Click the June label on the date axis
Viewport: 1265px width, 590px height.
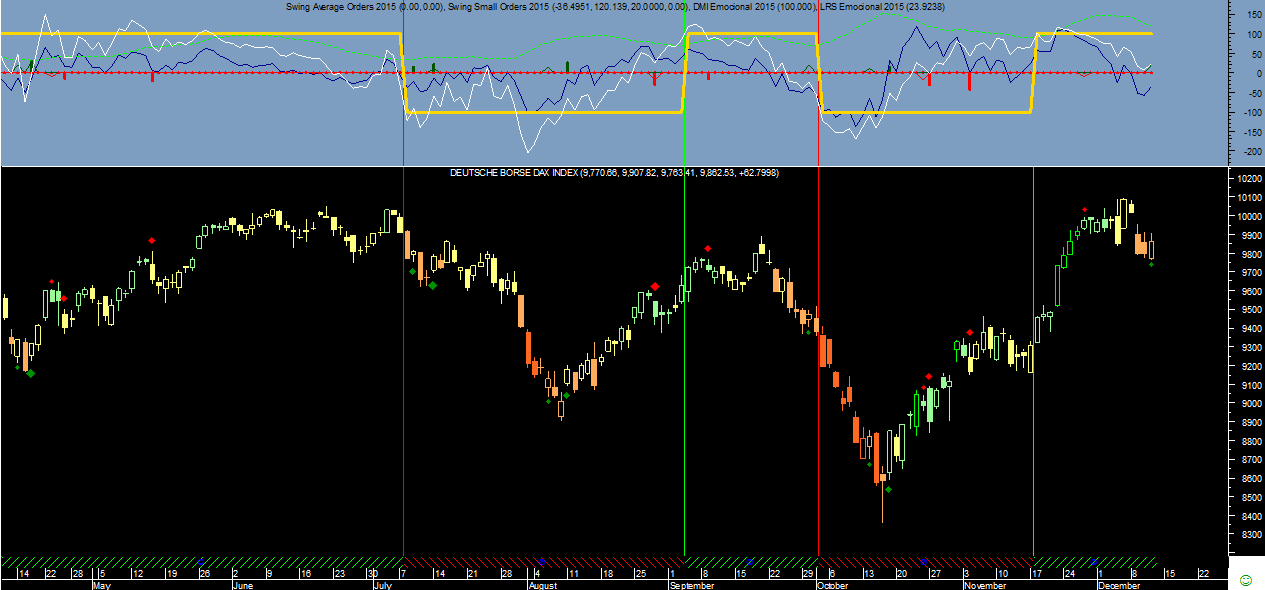[242, 586]
